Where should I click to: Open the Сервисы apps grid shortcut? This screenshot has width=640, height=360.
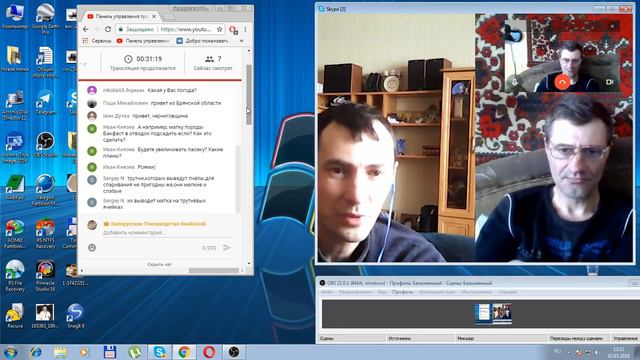pyautogui.click(x=96, y=41)
